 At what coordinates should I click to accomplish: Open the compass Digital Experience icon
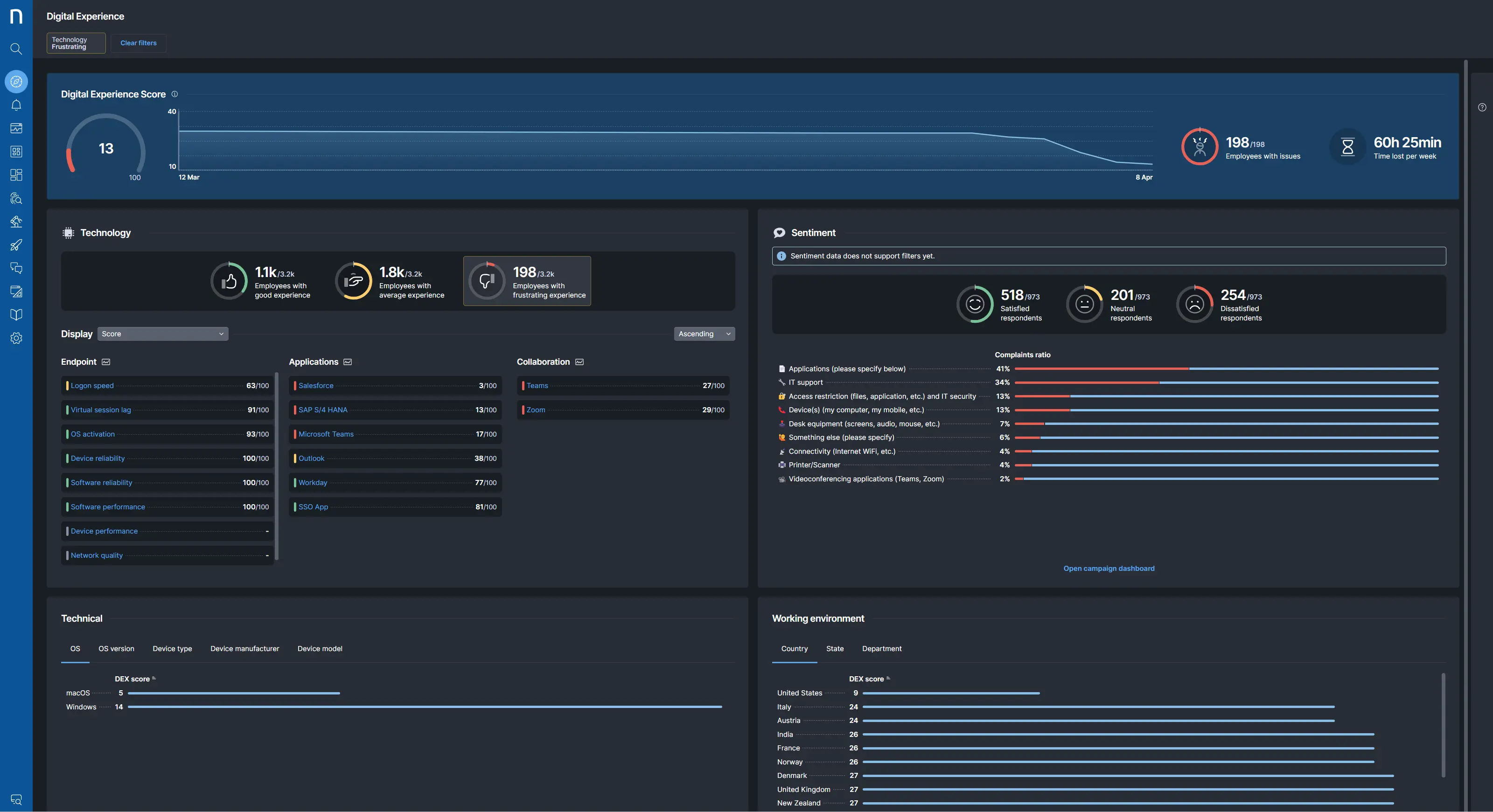pyautogui.click(x=16, y=82)
